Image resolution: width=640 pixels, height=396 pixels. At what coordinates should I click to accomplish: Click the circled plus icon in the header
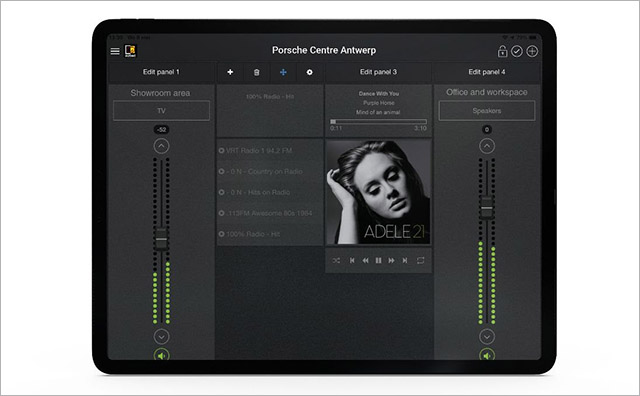click(x=532, y=51)
